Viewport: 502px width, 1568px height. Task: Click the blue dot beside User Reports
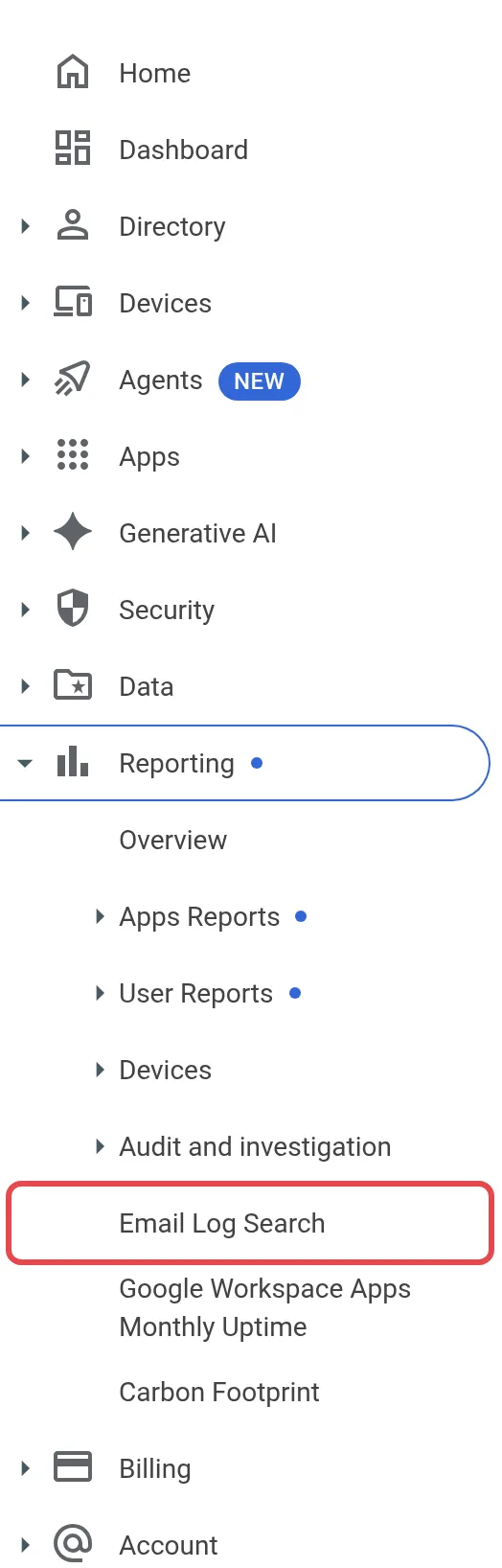pyautogui.click(x=295, y=993)
